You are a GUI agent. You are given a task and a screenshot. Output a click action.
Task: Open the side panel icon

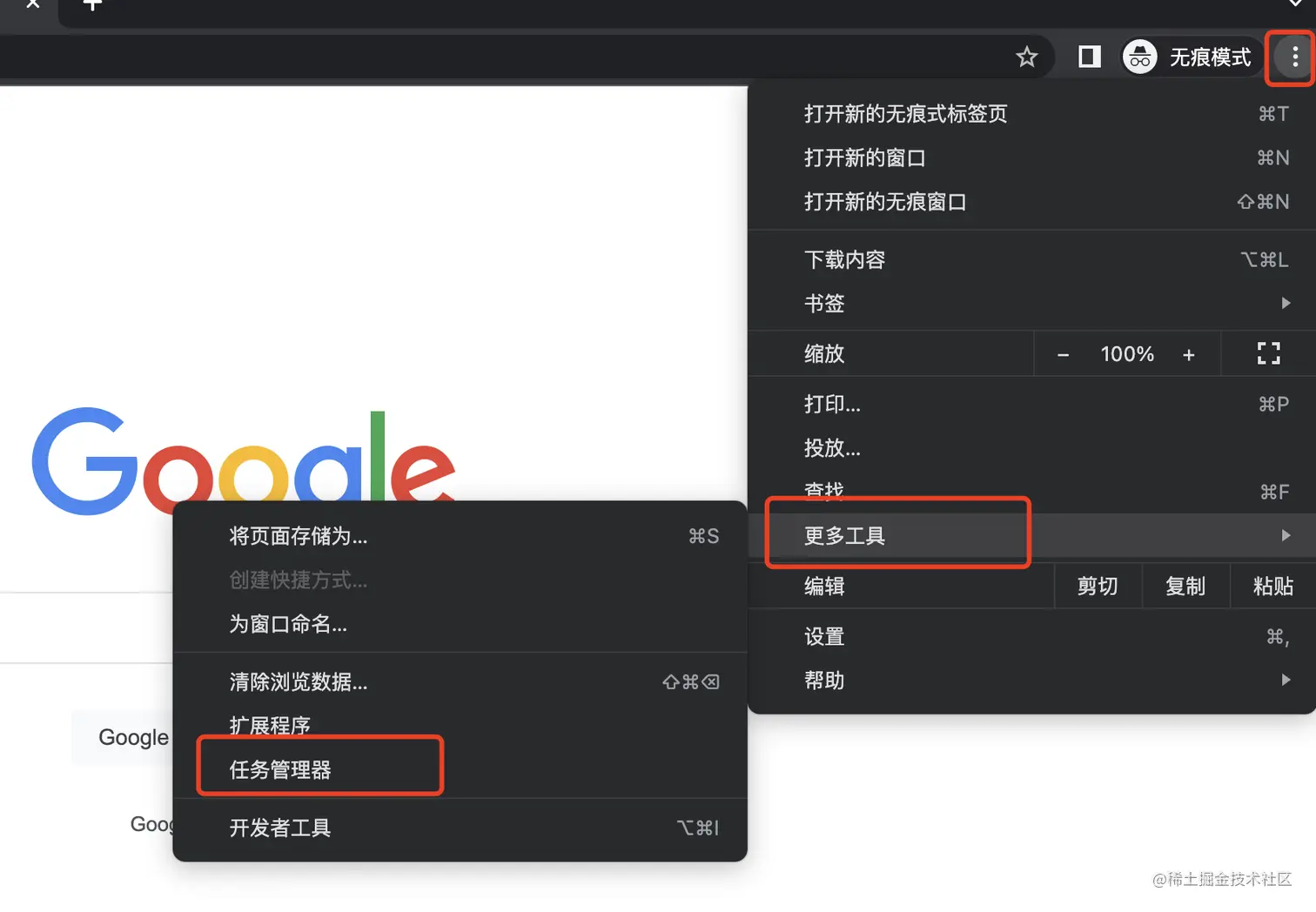tap(1090, 57)
